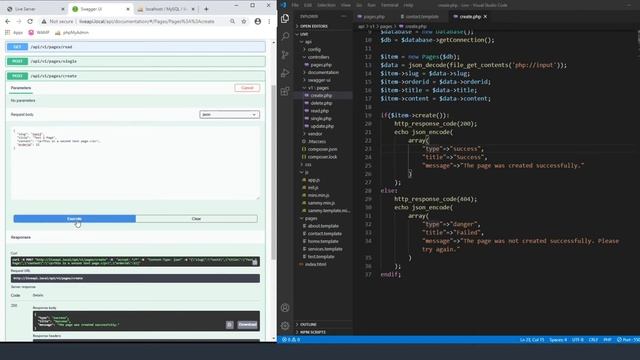Open WAMP bookmark
The width and height of the screenshot is (640, 360).
tap(39, 32)
